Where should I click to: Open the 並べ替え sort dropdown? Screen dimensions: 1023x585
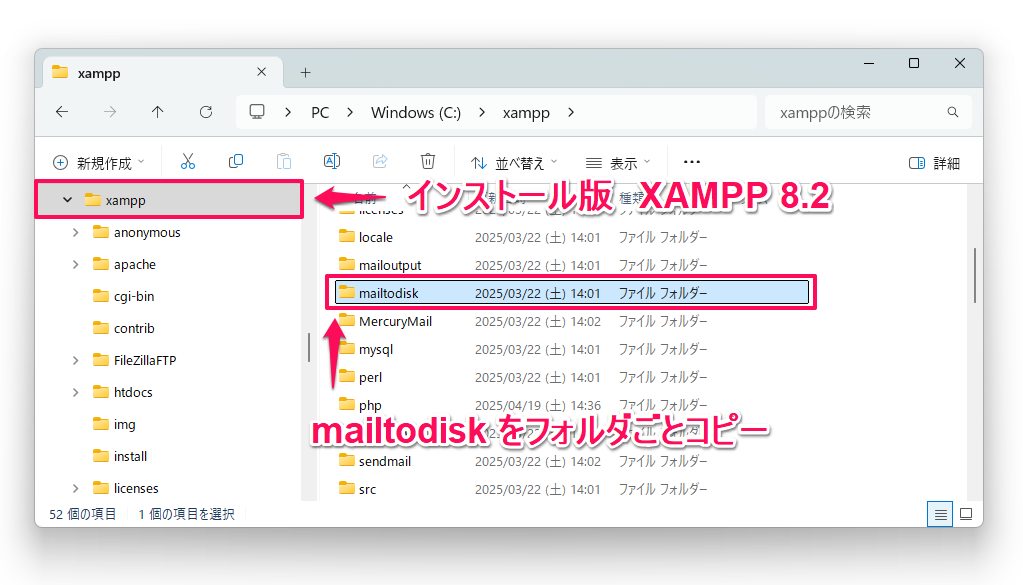click(x=515, y=163)
